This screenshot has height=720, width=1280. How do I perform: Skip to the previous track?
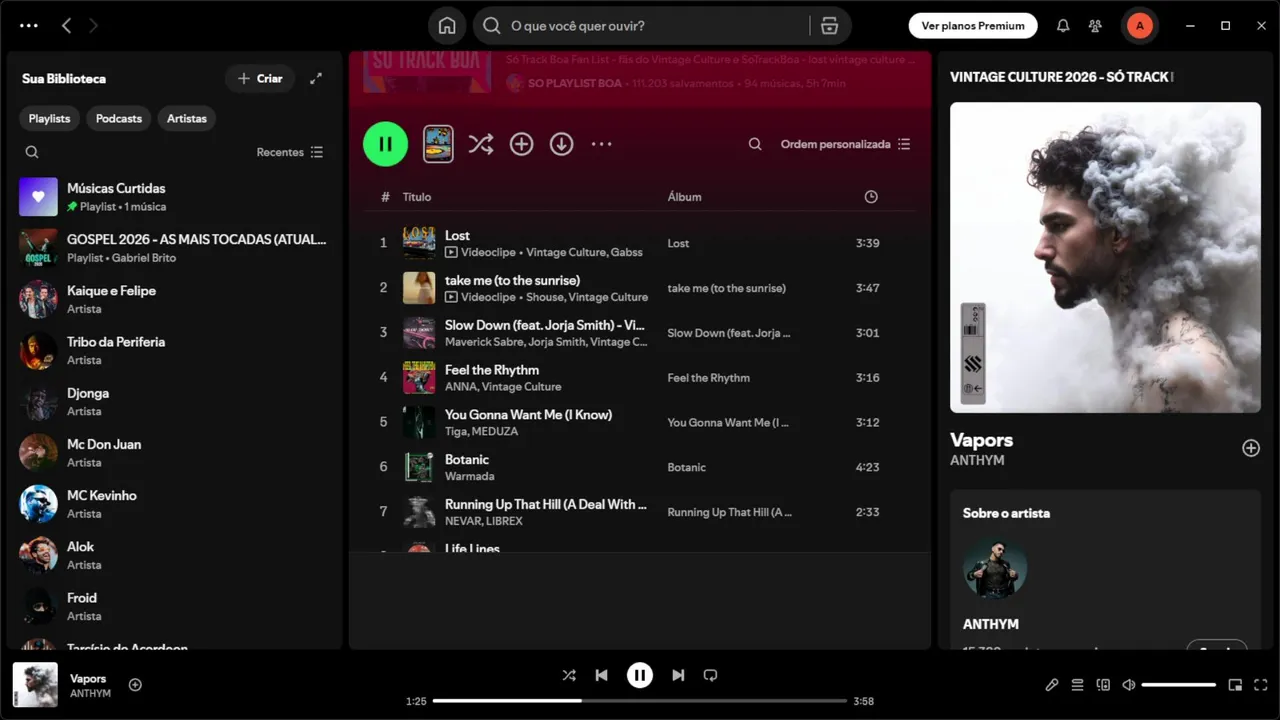[x=601, y=675]
